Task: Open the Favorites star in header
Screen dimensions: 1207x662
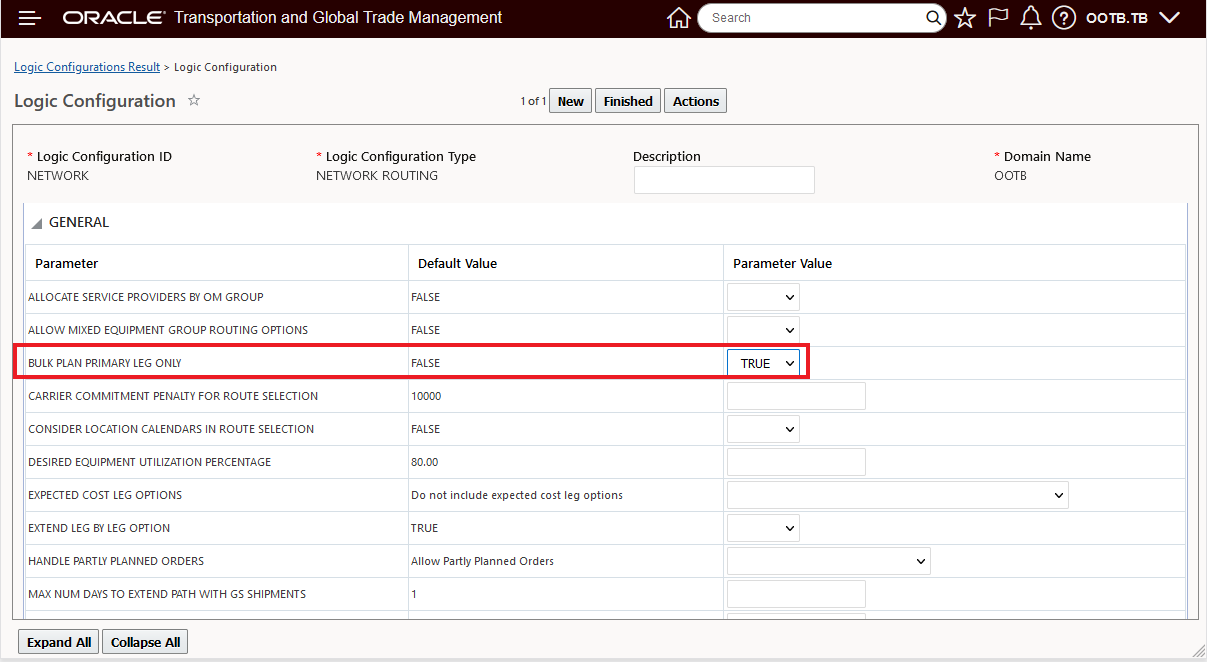Action: pyautogui.click(x=965, y=18)
